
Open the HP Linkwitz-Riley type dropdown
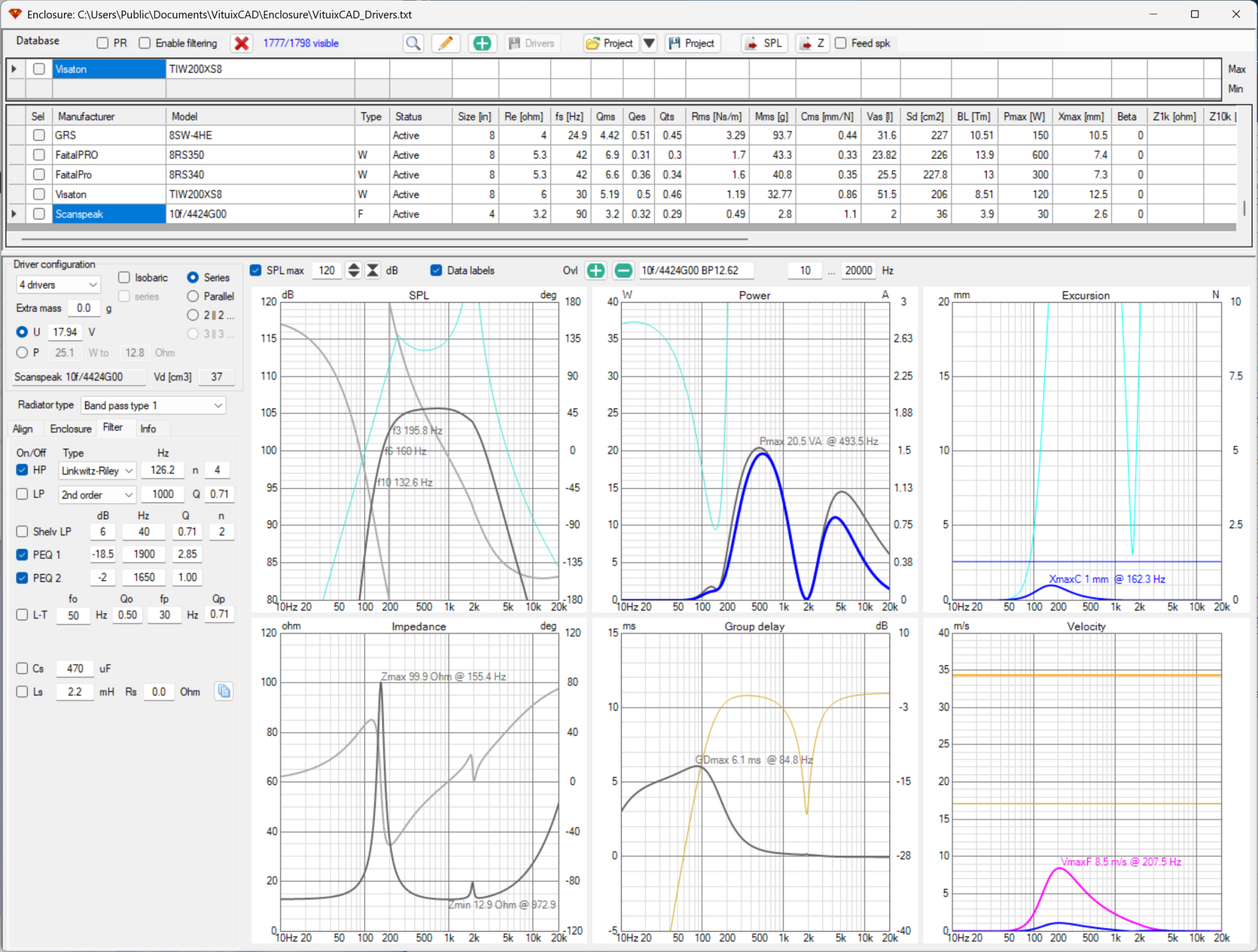(97, 471)
